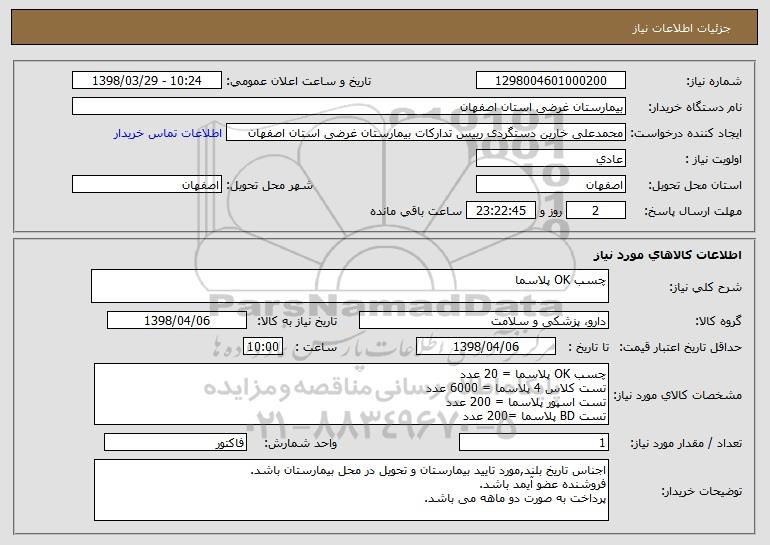Select the unit of measure field فاکتور
Image resolution: width=770 pixels, height=545 pixels.
[x=175, y=442]
